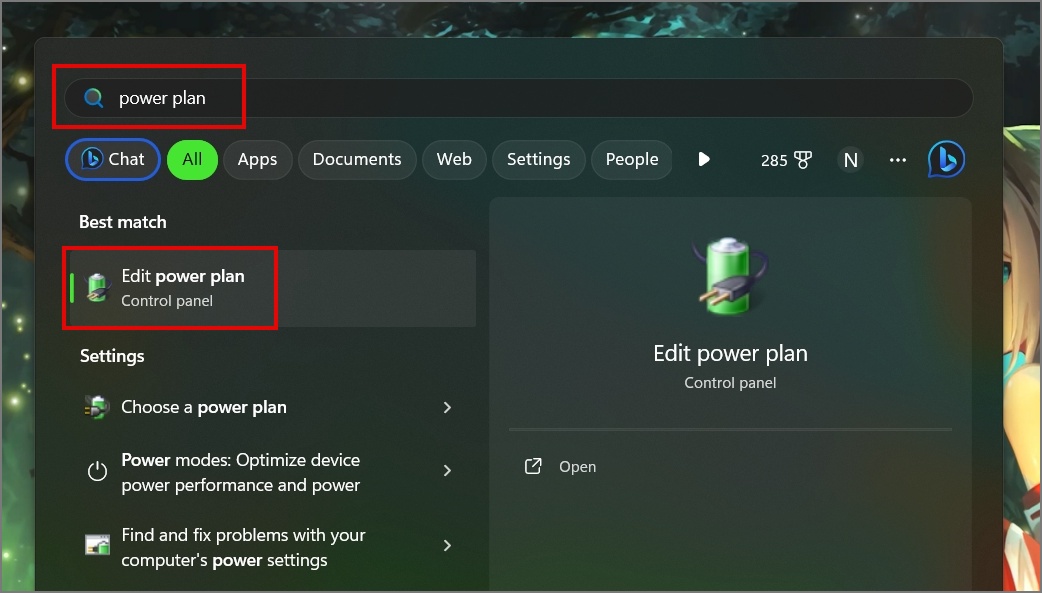Screen dimensions: 1042x593
Task: Switch to the Web filter
Action: [x=454, y=160]
